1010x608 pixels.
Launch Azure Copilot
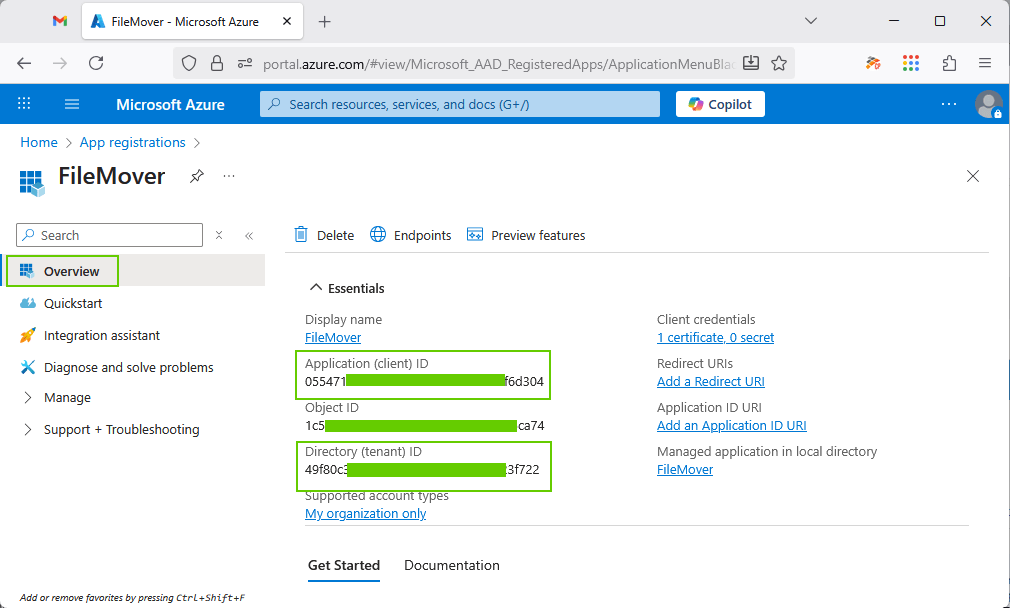719,103
